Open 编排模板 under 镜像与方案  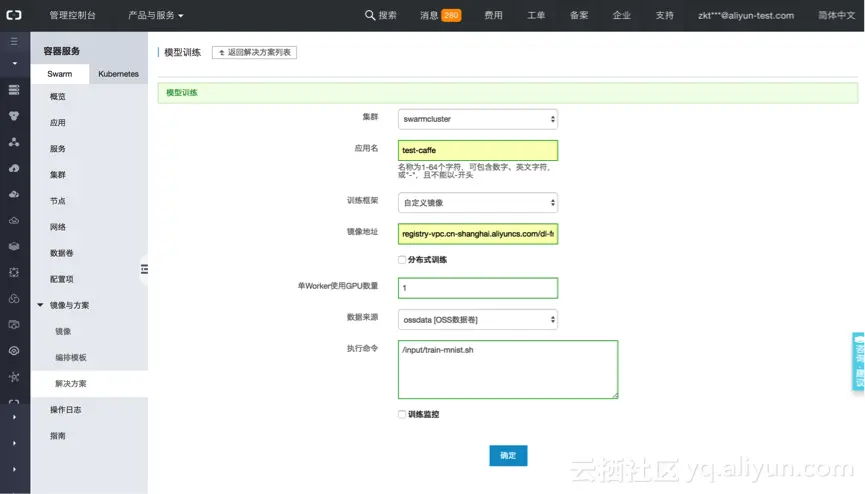tap(71, 358)
